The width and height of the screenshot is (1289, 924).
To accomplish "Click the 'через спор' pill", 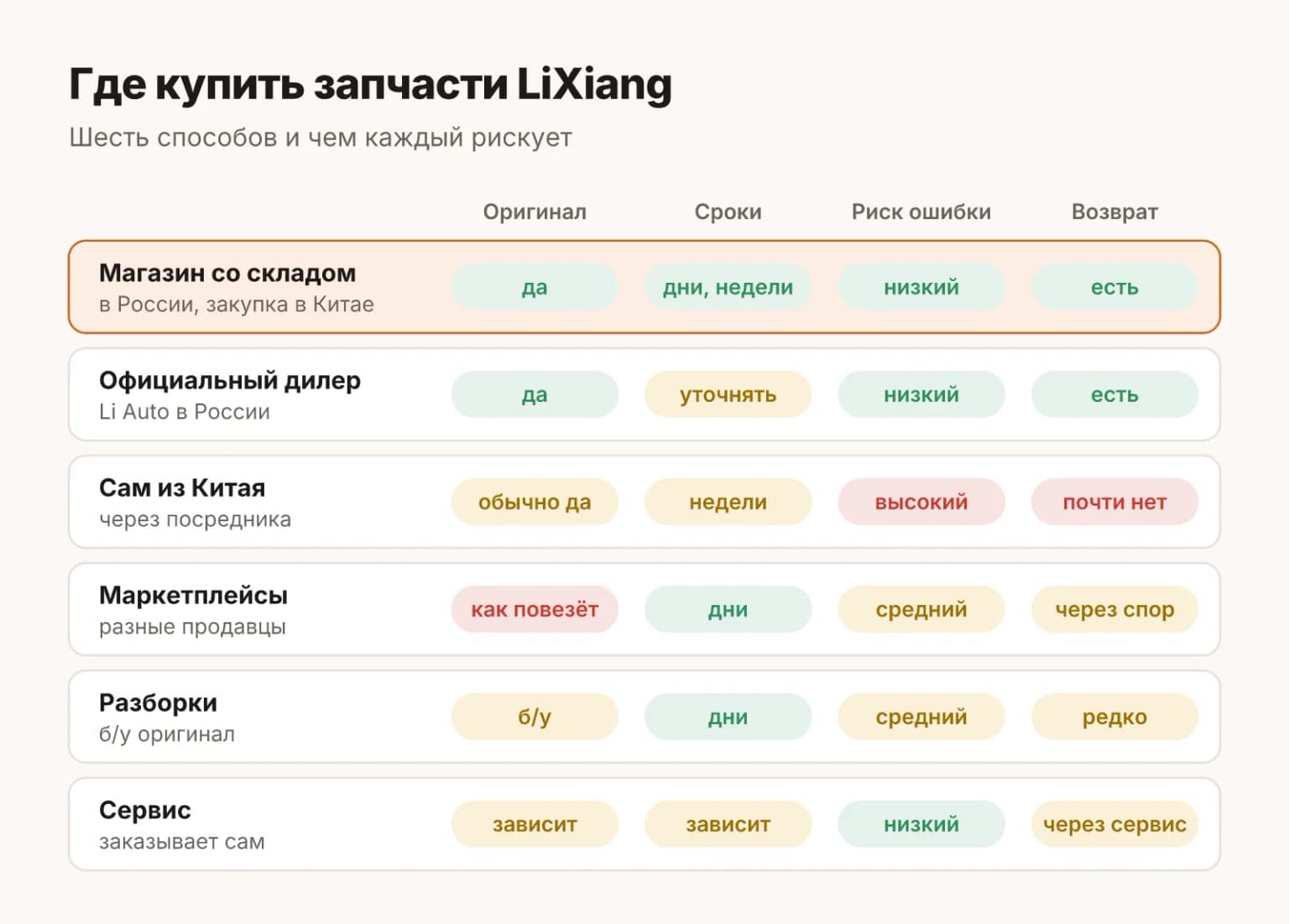I will (x=1114, y=609).
